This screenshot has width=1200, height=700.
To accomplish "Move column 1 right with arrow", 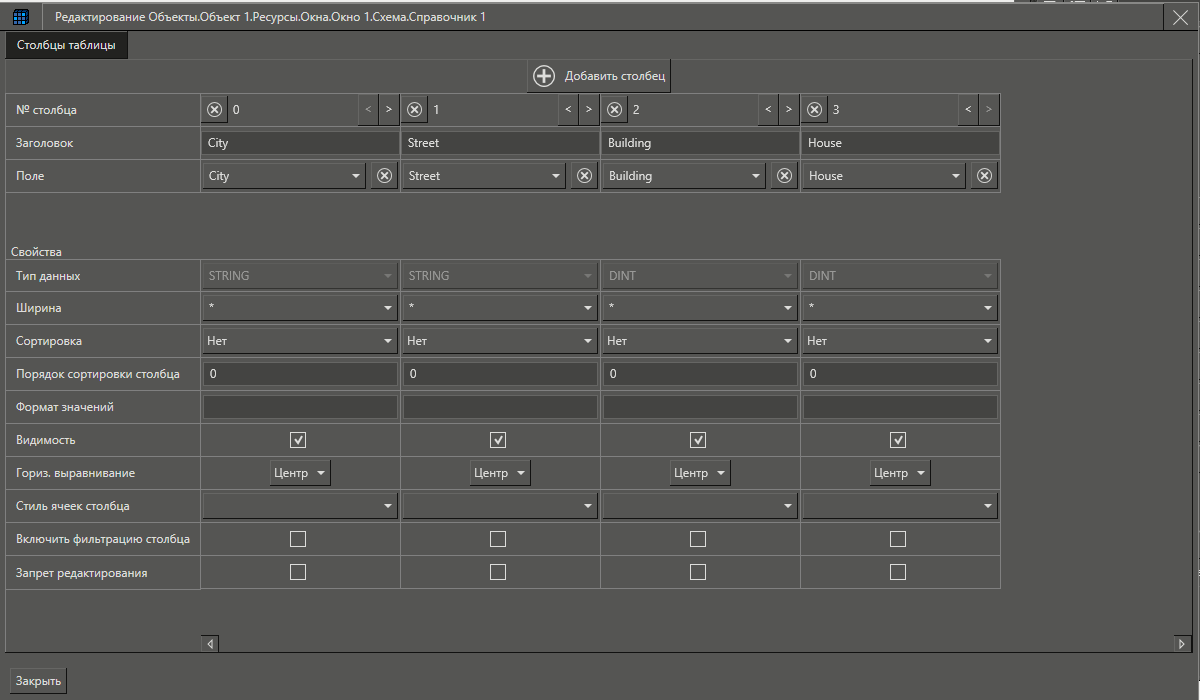I will tap(588, 110).
